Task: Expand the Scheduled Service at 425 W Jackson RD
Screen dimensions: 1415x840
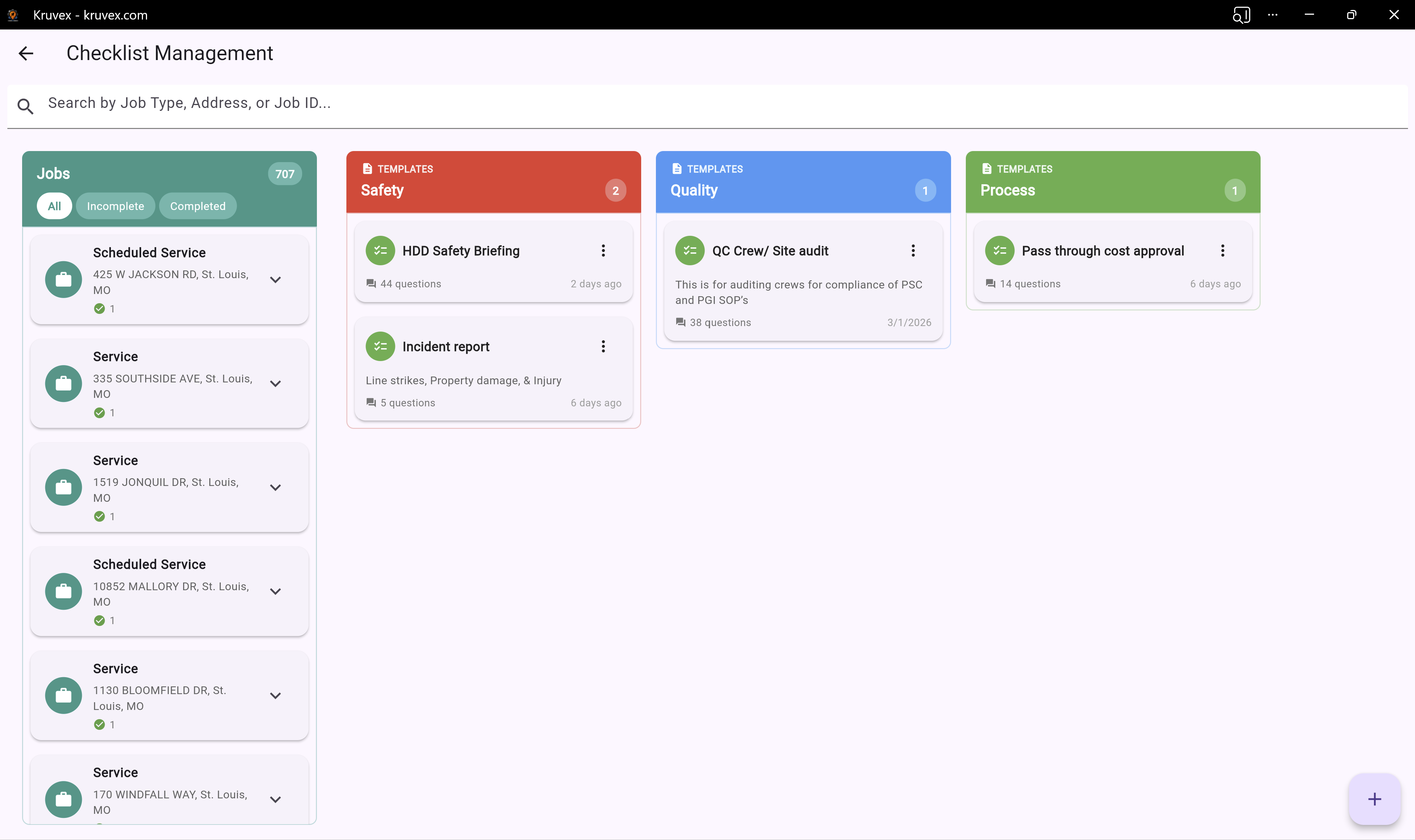Action: coord(276,279)
